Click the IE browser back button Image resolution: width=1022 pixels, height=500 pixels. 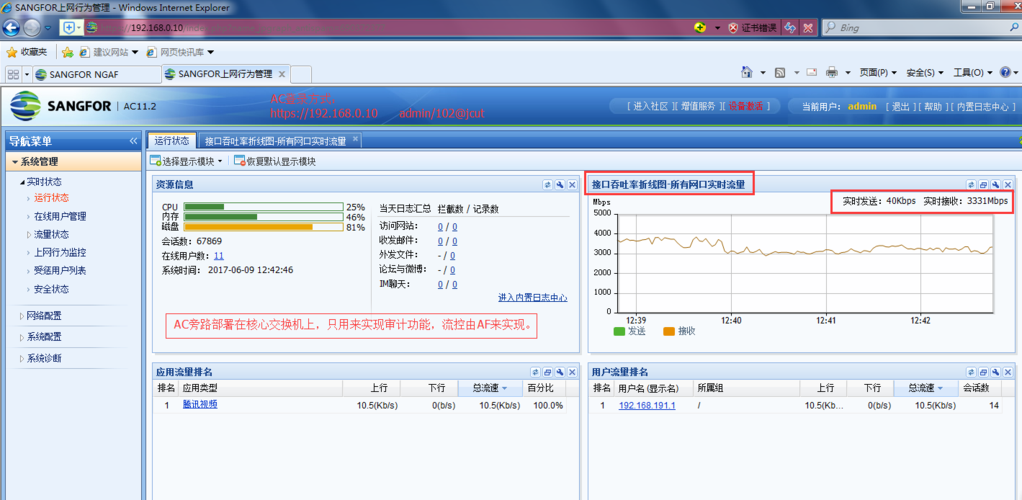(11, 28)
